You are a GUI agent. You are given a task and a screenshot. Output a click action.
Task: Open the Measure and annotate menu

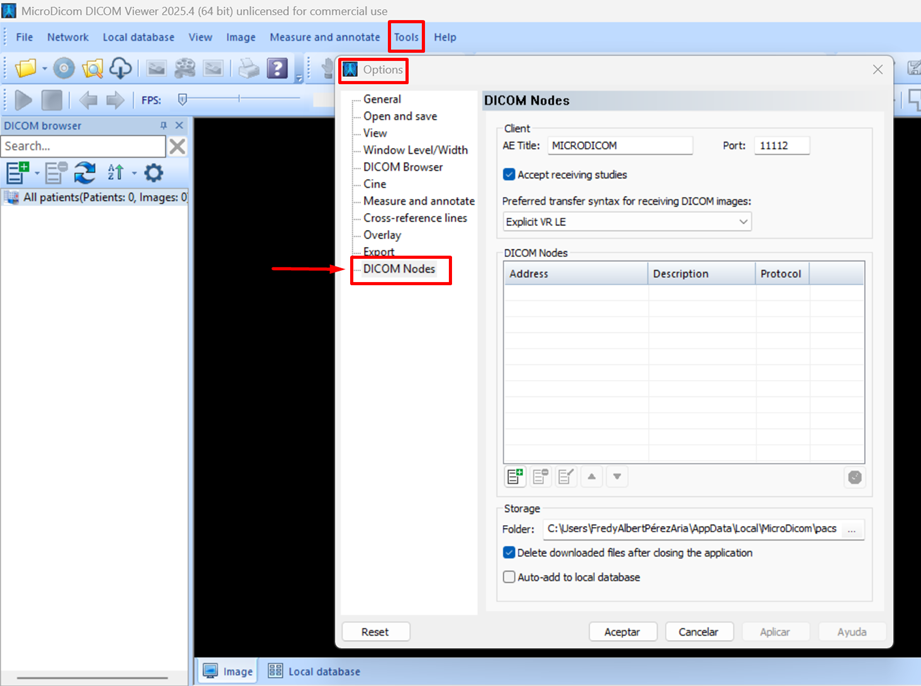(x=324, y=37)
